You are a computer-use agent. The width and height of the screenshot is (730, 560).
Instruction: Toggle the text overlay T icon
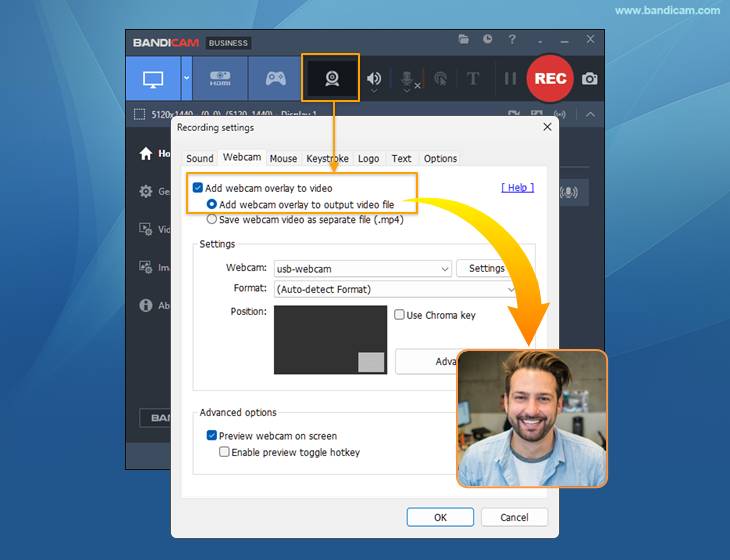click(473, 78)
